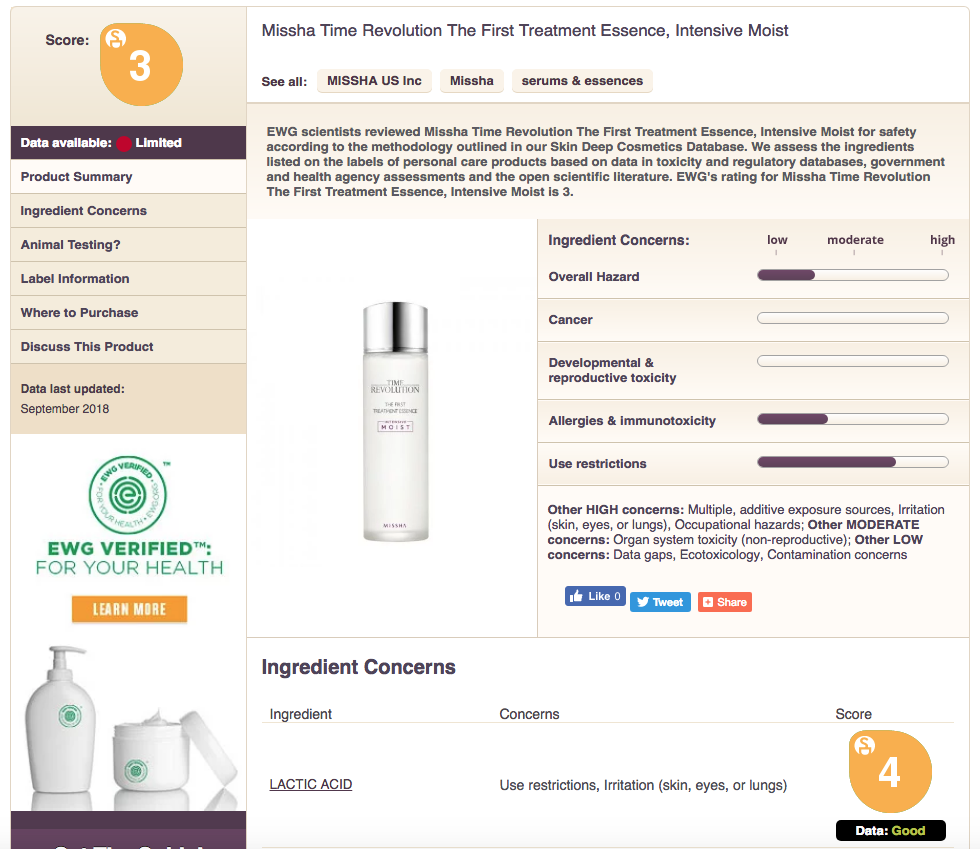The width and height of the screenshot is (980, 849).
Task: Click the lactic acid score 4 badge
Action: point(890,771)
